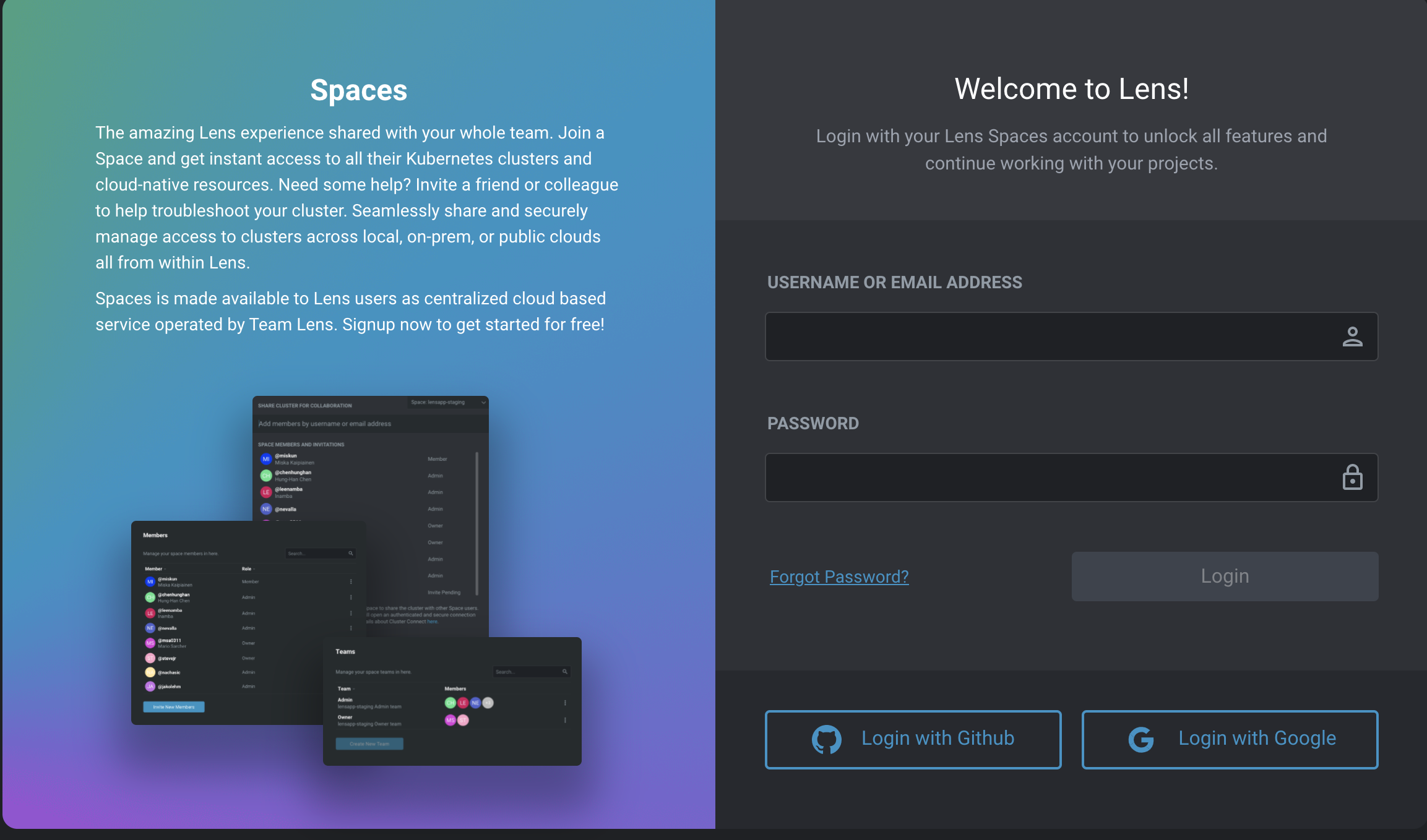Click the Teams search magnifier icon in preview

(x=564, y=672)
